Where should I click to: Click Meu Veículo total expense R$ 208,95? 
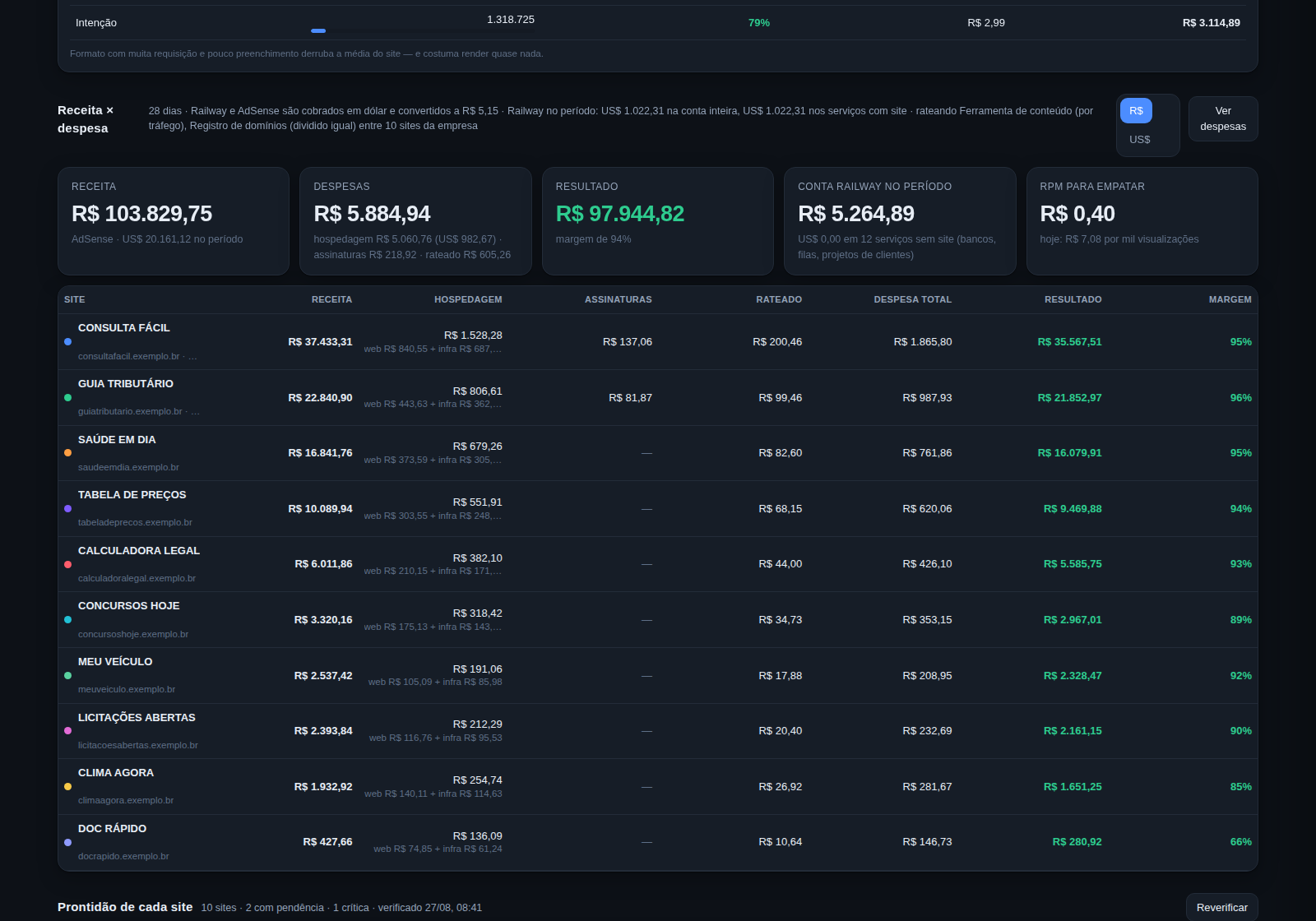(x=927, y=676)
